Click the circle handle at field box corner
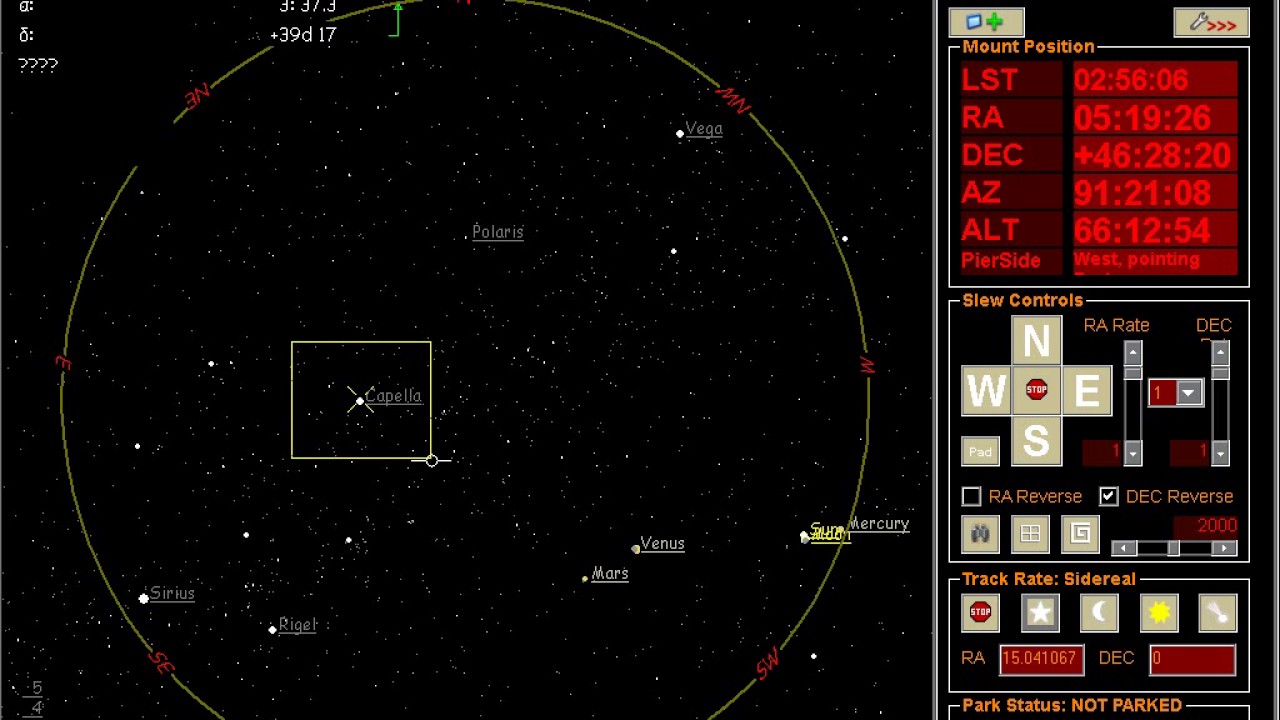This screenshot has width=1280, height=720. pyautogui.click(x=431, y=460)
